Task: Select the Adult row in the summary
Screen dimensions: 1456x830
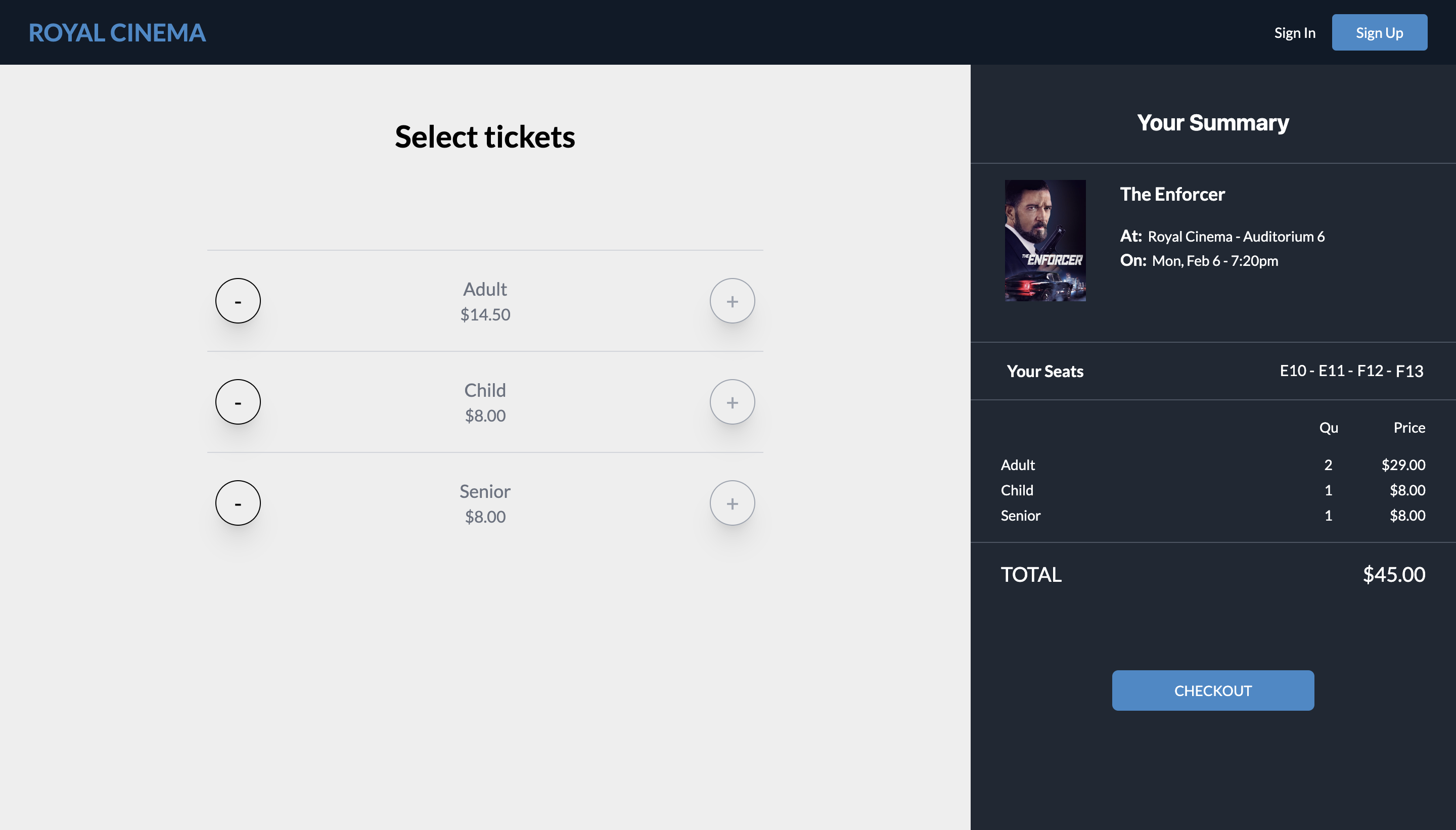Action: (1017, 465)
